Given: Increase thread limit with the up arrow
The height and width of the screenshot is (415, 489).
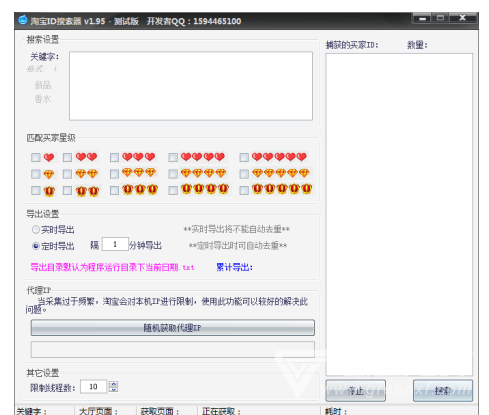Looking at the screenshot, I should 114,383.
